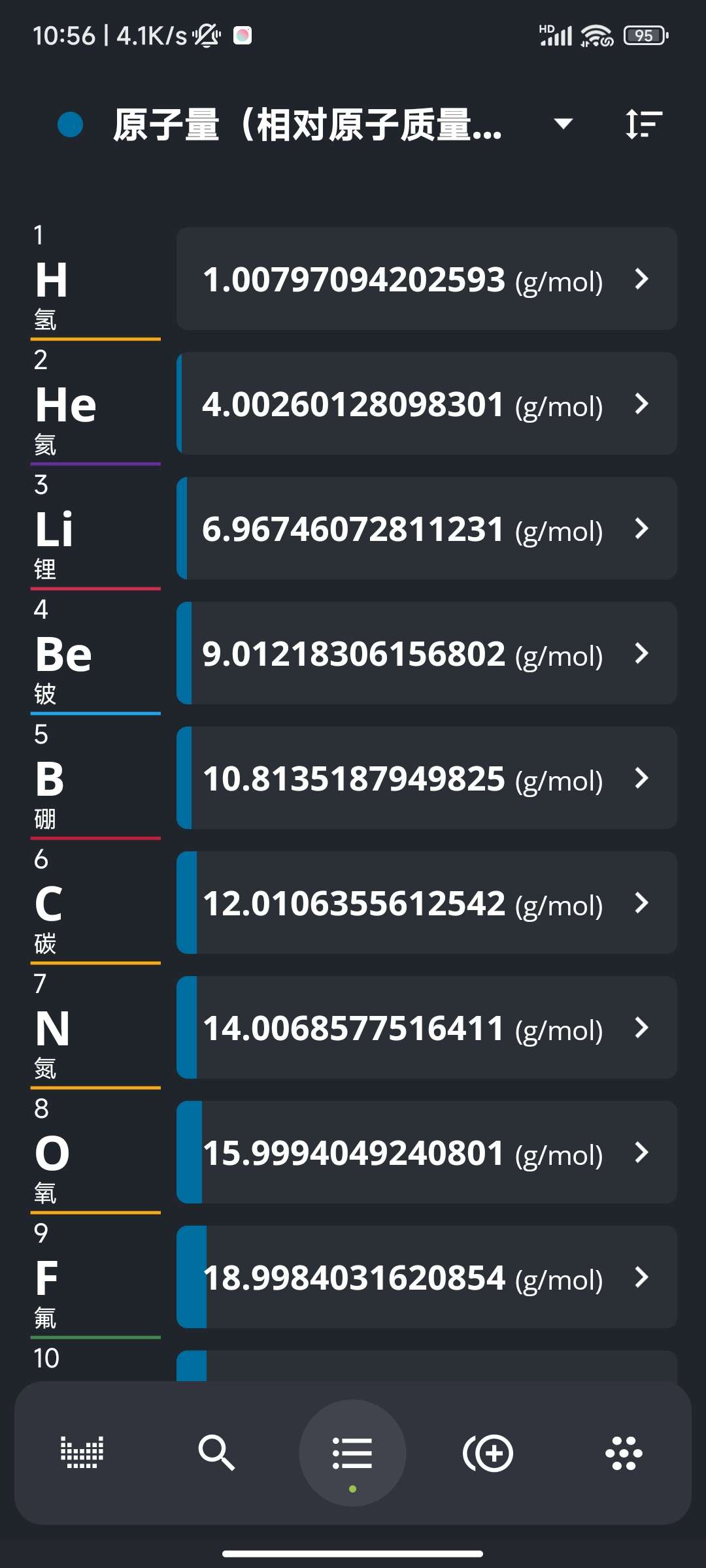
Task: Expand Helium's 4.0026 value chevron
Action: tap(642, 404)
